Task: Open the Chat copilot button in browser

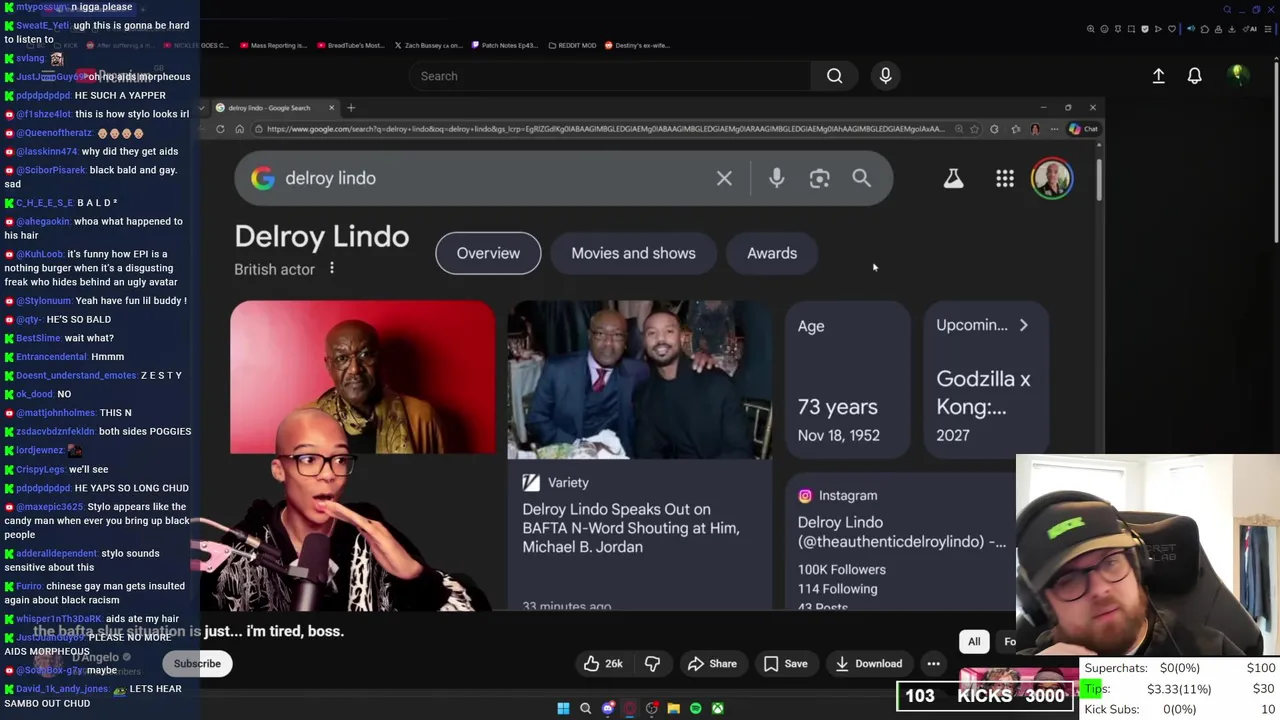Action: point(1084,129)
